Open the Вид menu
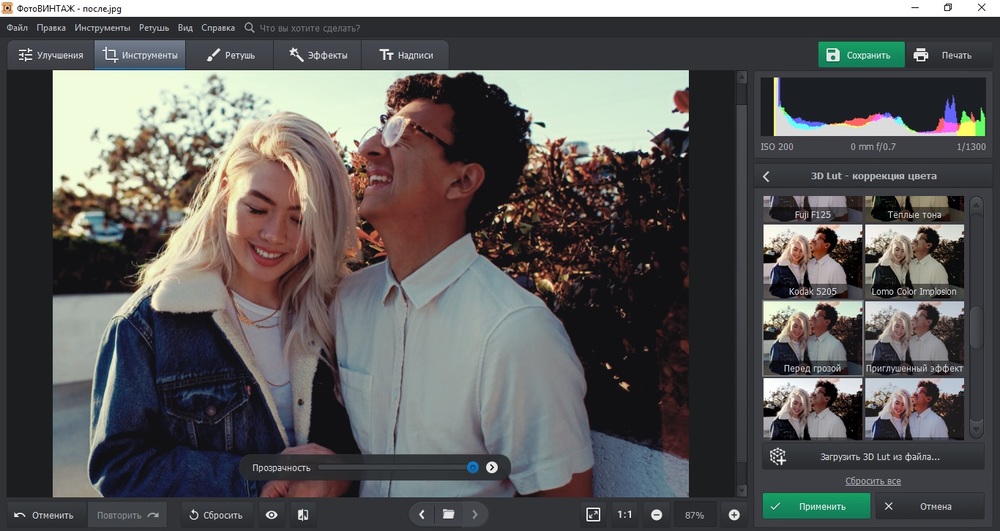The width and height of the screenshot is (1000, 531). coord(185,28)
